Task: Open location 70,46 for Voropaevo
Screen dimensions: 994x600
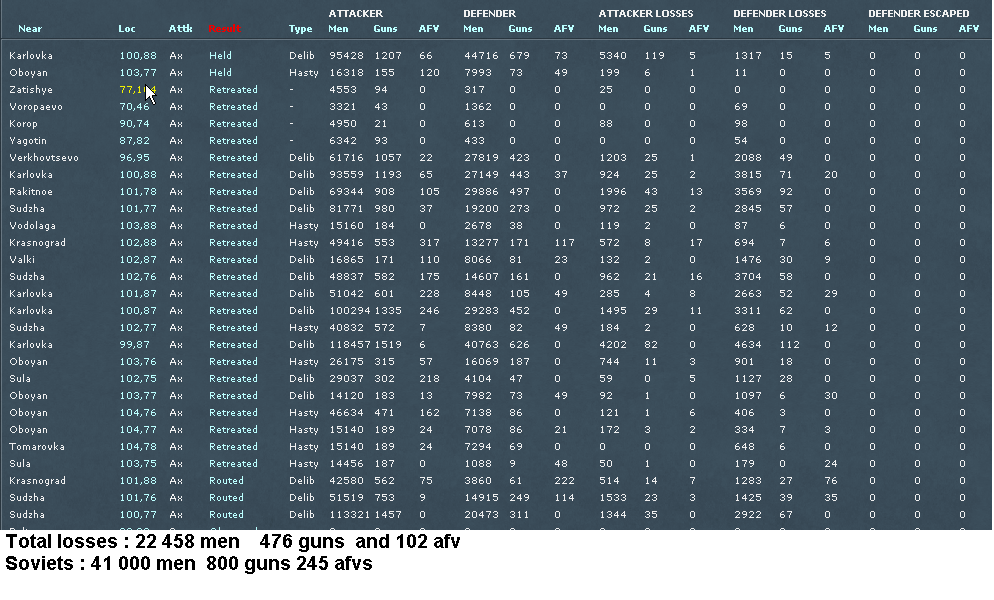Action: click(134, 107)
